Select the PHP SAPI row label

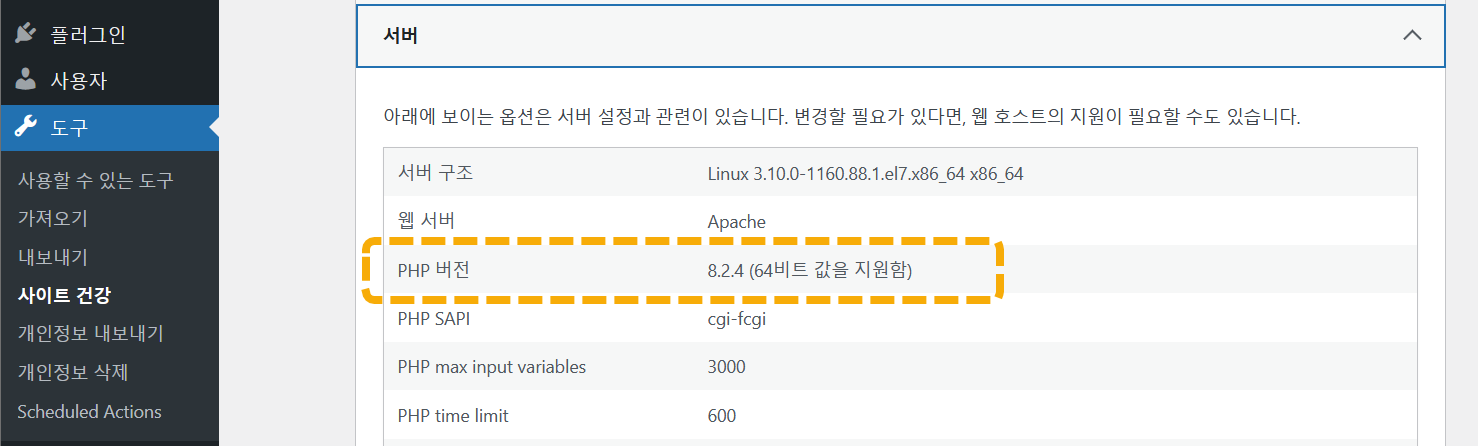(433, 319)
